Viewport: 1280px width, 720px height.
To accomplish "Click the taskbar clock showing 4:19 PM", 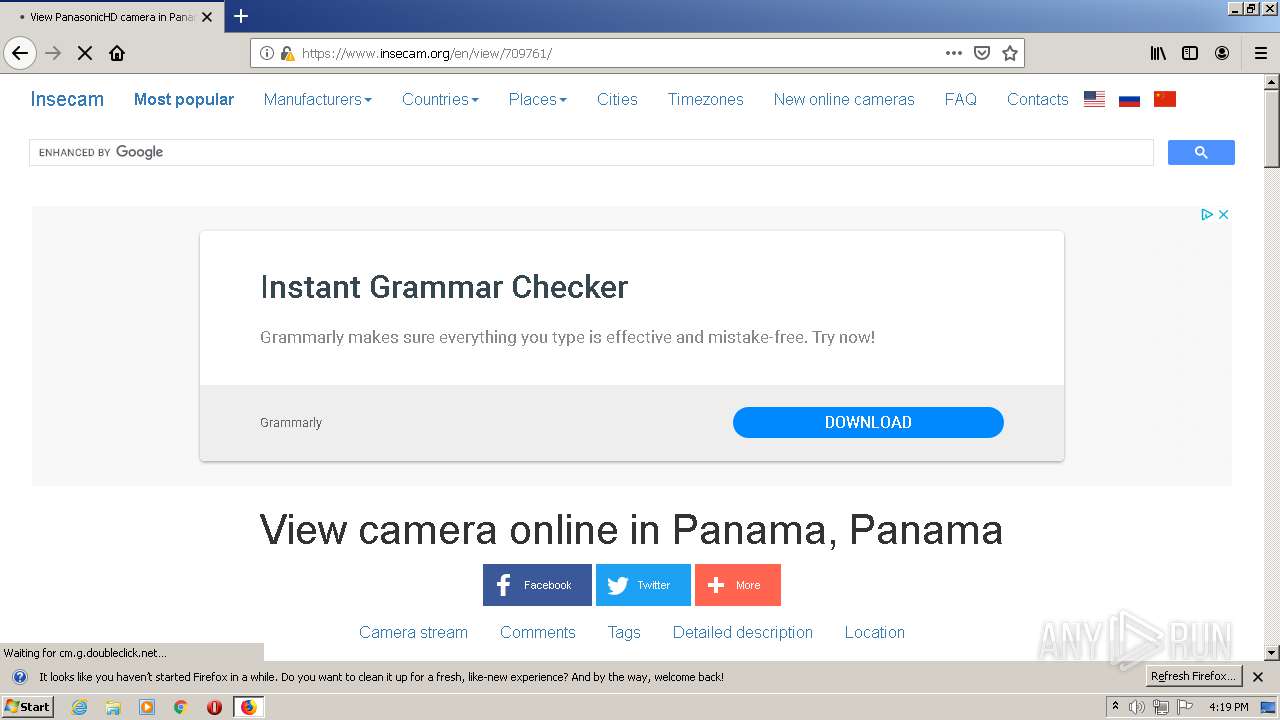I will tap(1228, 707).
